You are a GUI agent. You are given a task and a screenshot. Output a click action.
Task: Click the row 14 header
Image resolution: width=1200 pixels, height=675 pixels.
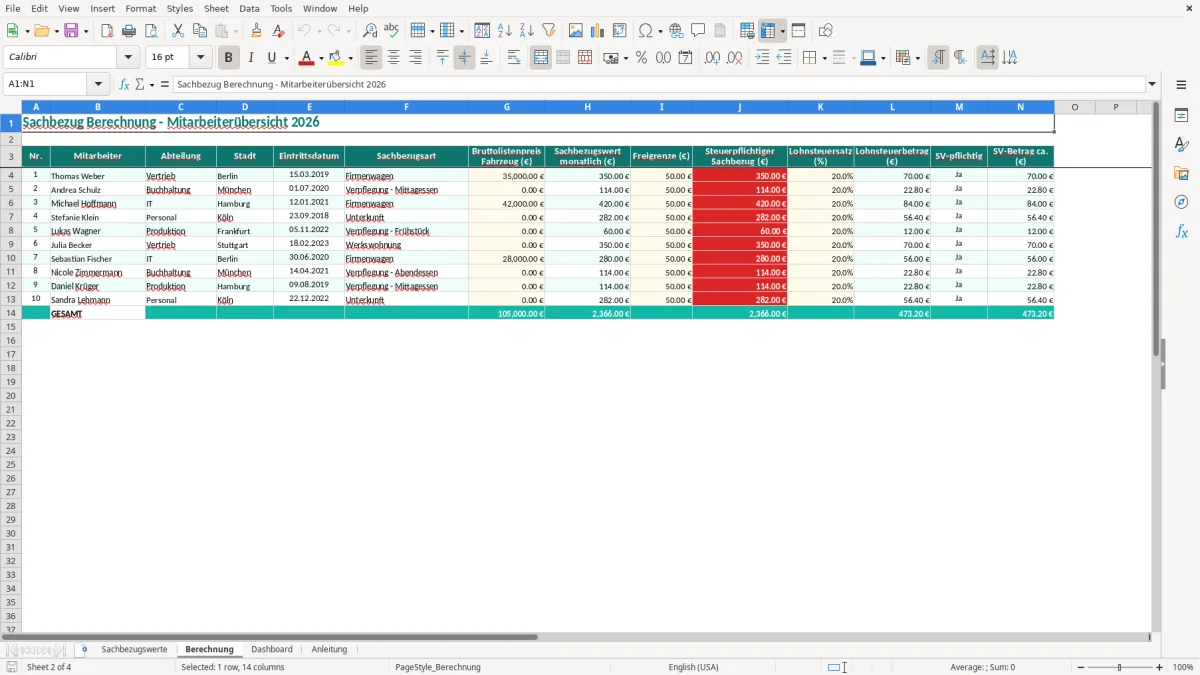[11, 313]
